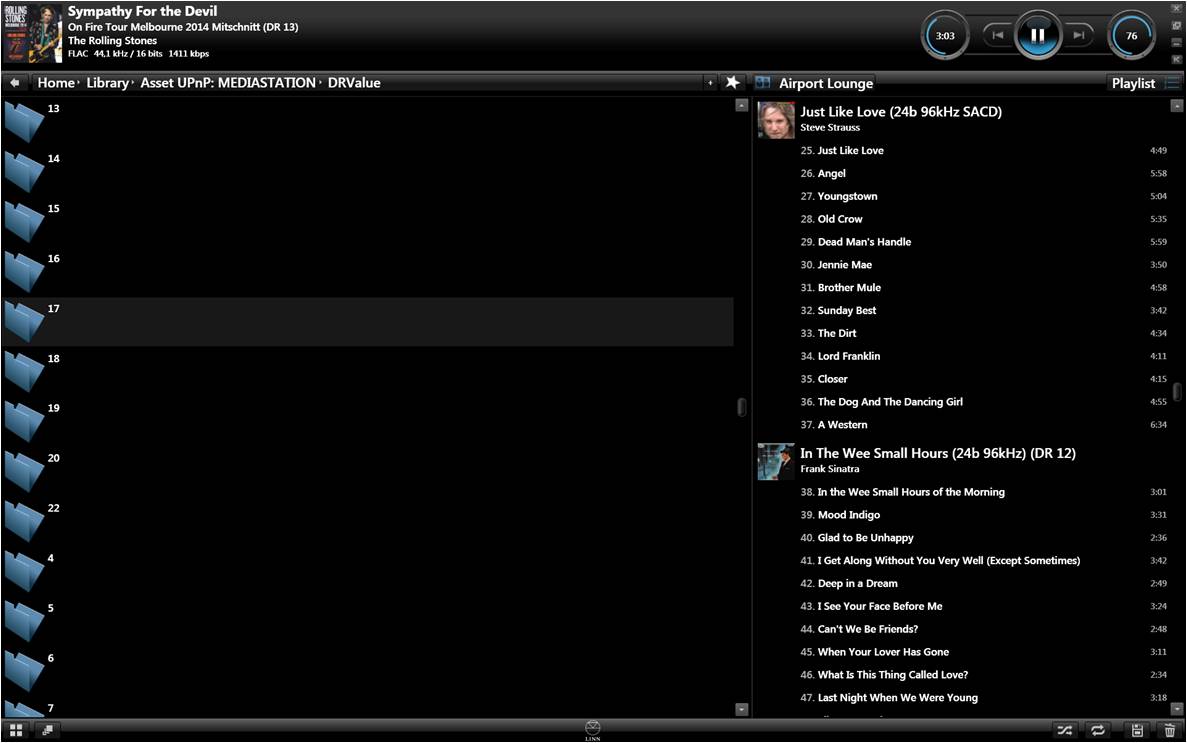Go back to the previous track
Viewport: 1187px width, 743px height.
pyautogui.click(x=997, y=36)
